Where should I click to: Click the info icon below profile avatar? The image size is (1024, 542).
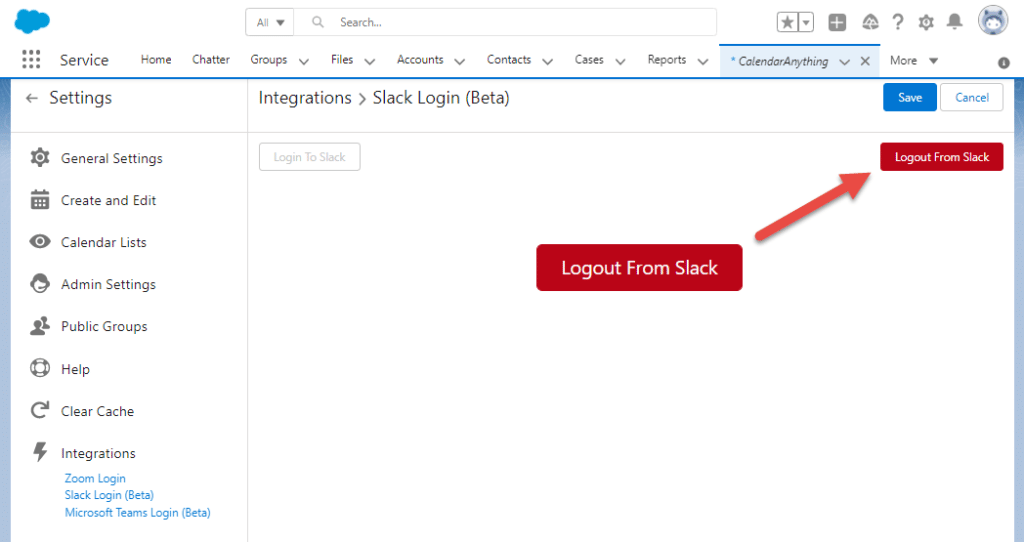pos(1003,63)
